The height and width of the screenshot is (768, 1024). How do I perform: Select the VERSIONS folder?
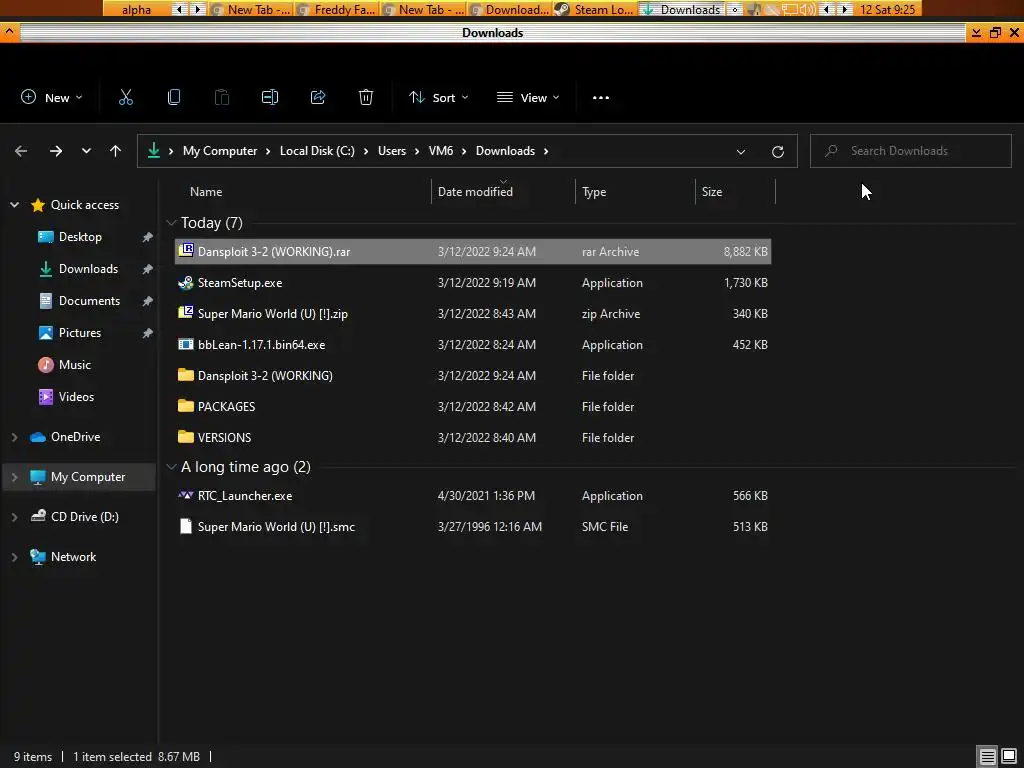click(x=473, y=438)
